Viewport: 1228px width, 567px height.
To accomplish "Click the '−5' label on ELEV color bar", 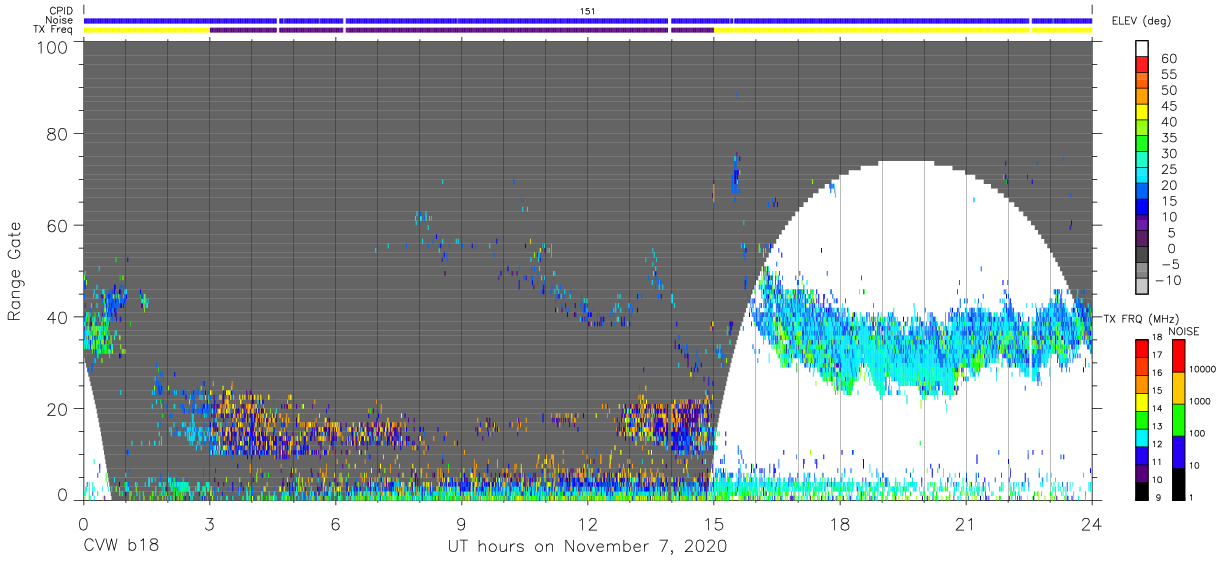I will (x=1169, y=264).
